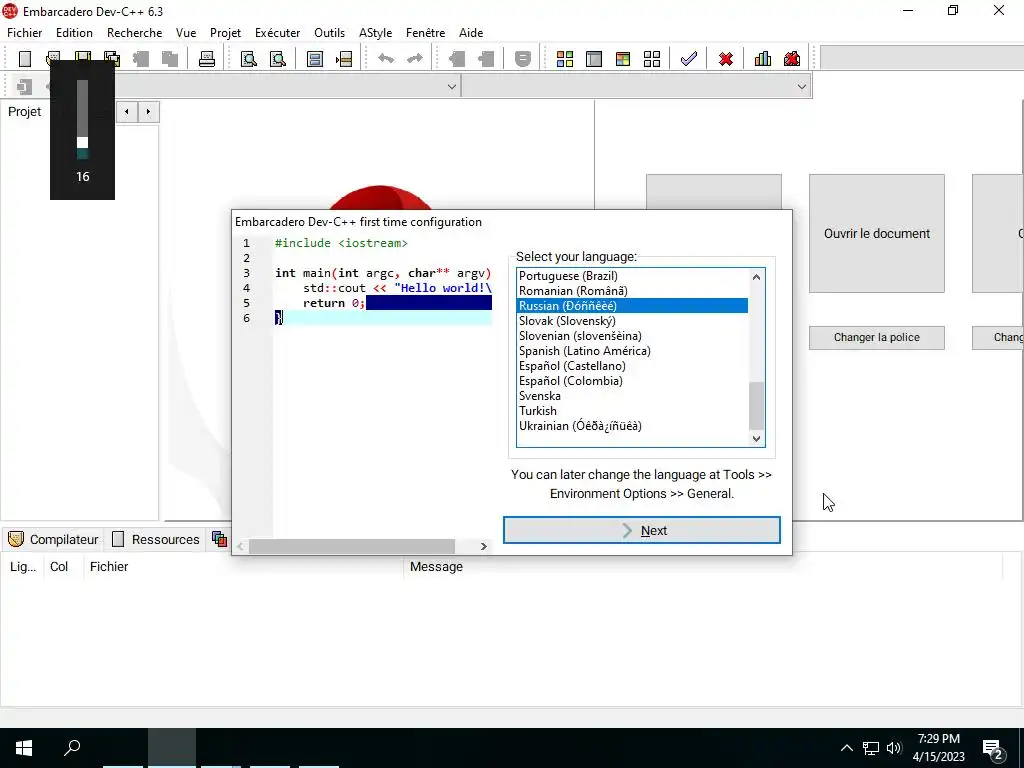Click the Find magnifier toolbar icon
Screen dimensions: 1024x768
click(x=249, y=59)
